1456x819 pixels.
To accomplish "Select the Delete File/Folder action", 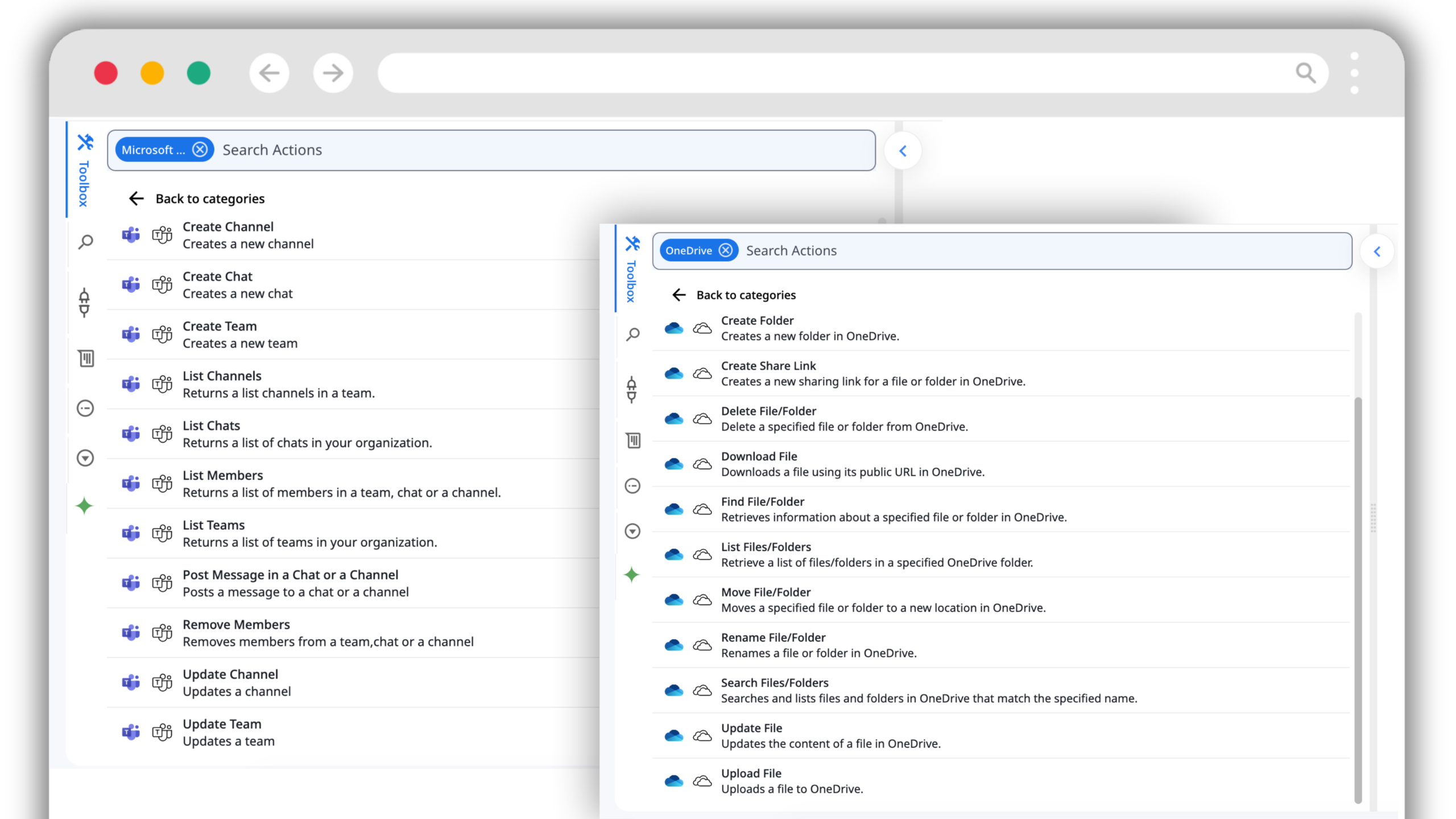I will (x=1001, y=419).
